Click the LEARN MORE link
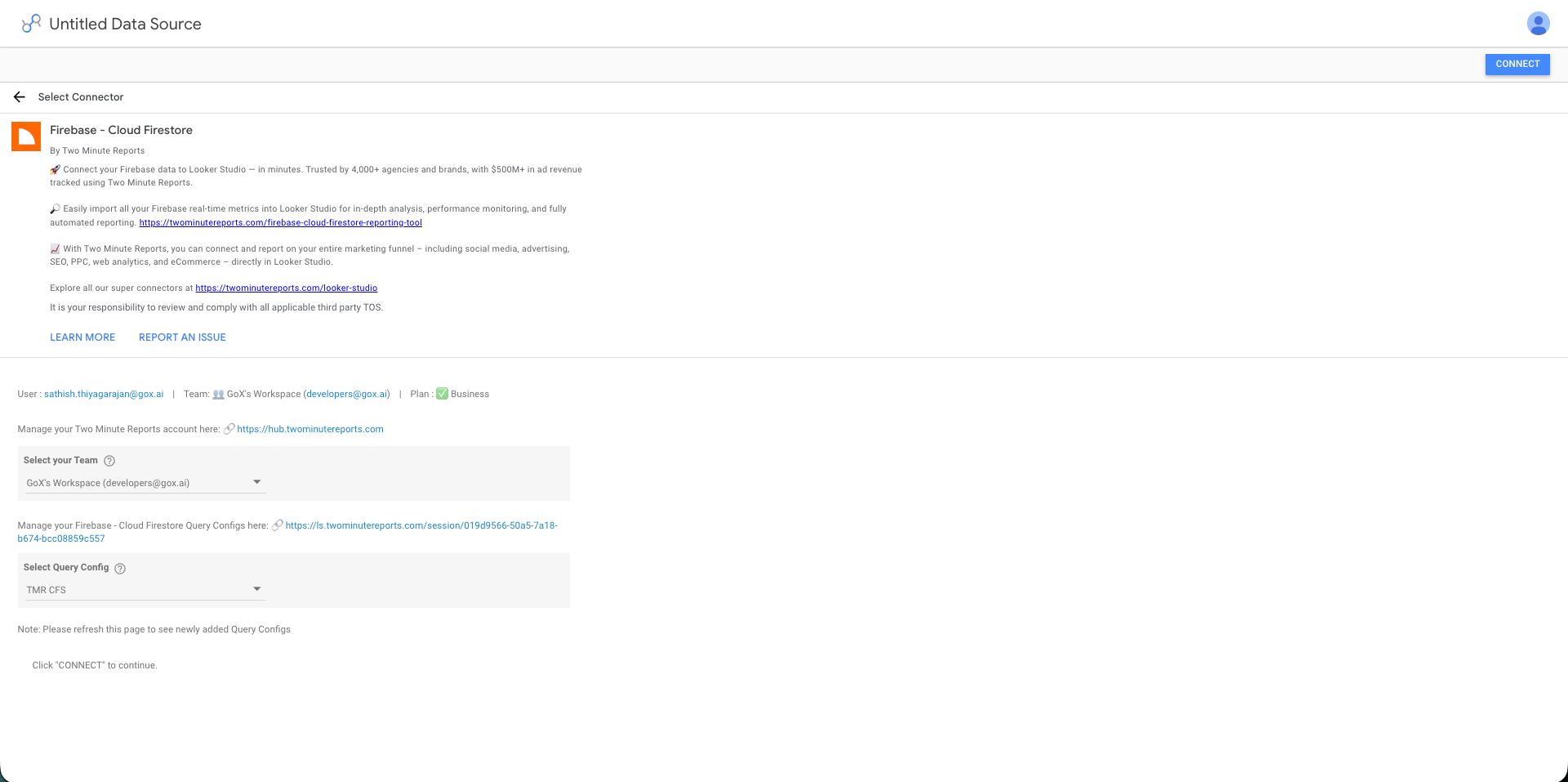This screenshot has height=782, width=1568. (82, 337)
